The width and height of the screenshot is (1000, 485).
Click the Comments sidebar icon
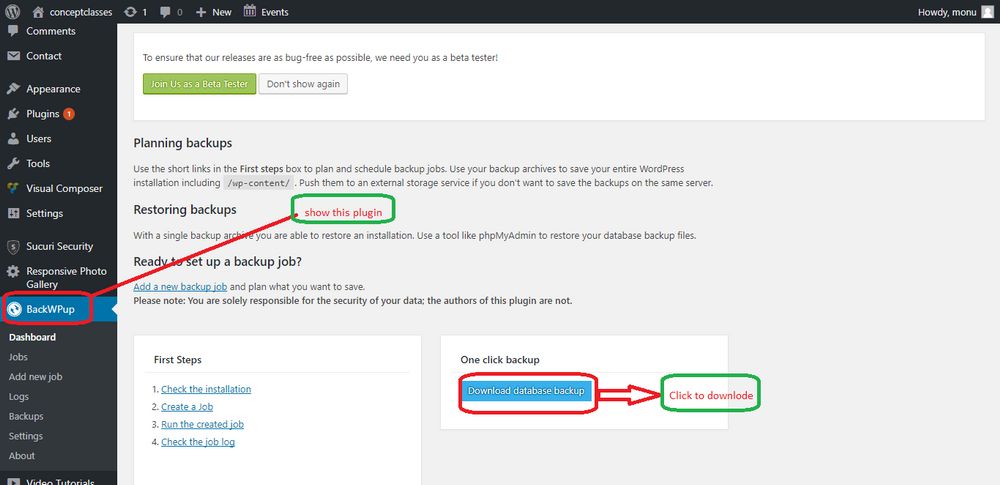(x=13, y=31)
